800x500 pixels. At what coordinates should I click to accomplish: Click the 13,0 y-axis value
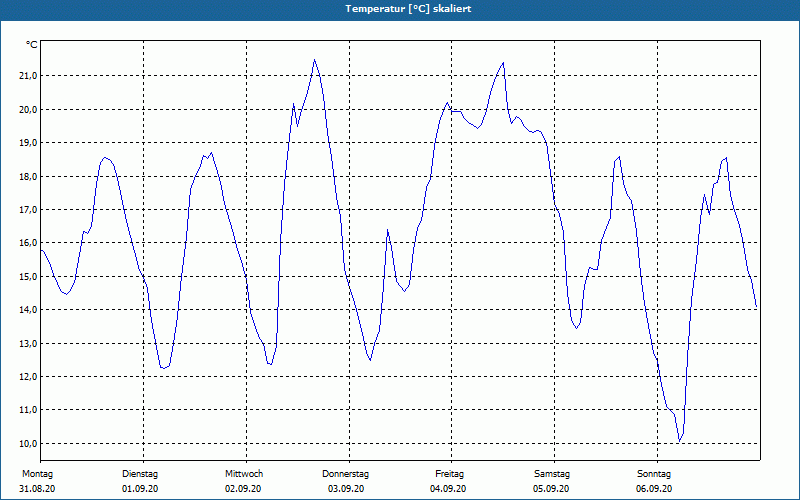point(28,343)
